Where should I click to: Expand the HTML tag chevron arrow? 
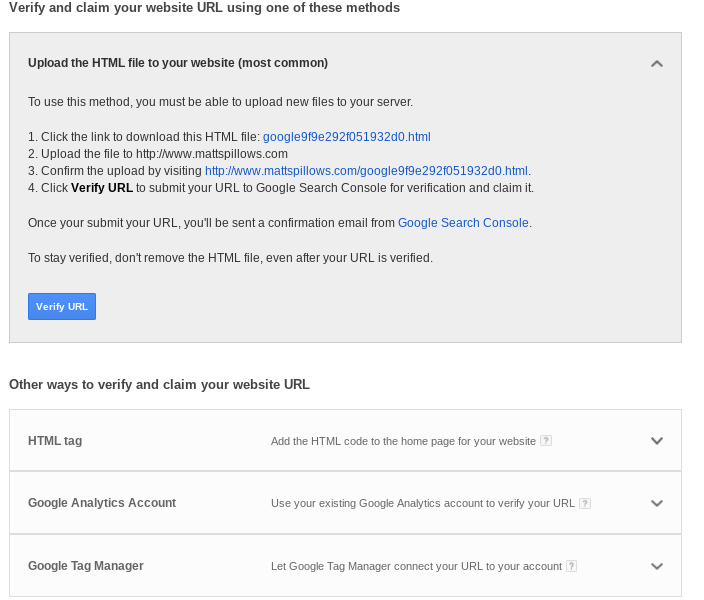[x=656, y=440]
